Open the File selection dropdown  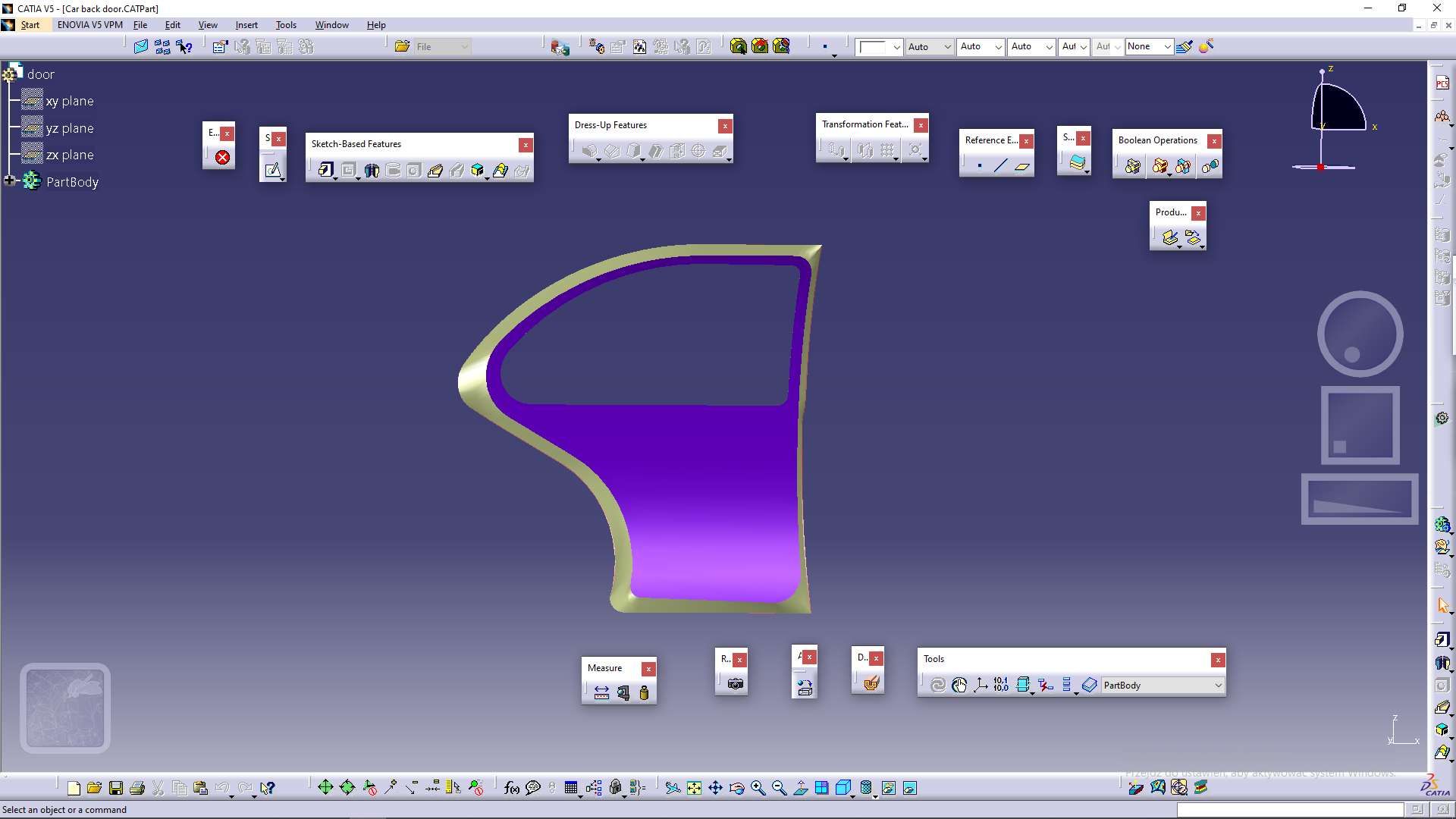[464, 46]
